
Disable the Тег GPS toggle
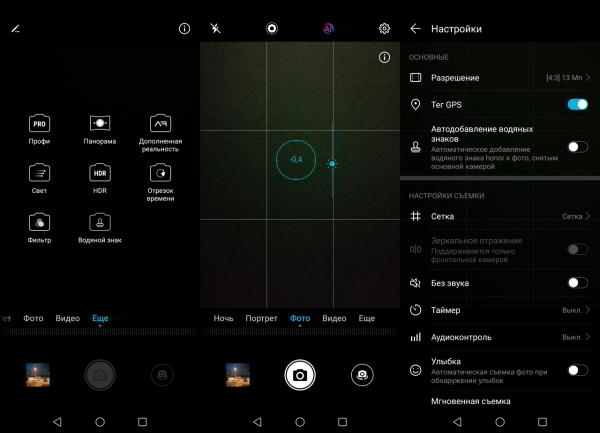pos(577,104)
